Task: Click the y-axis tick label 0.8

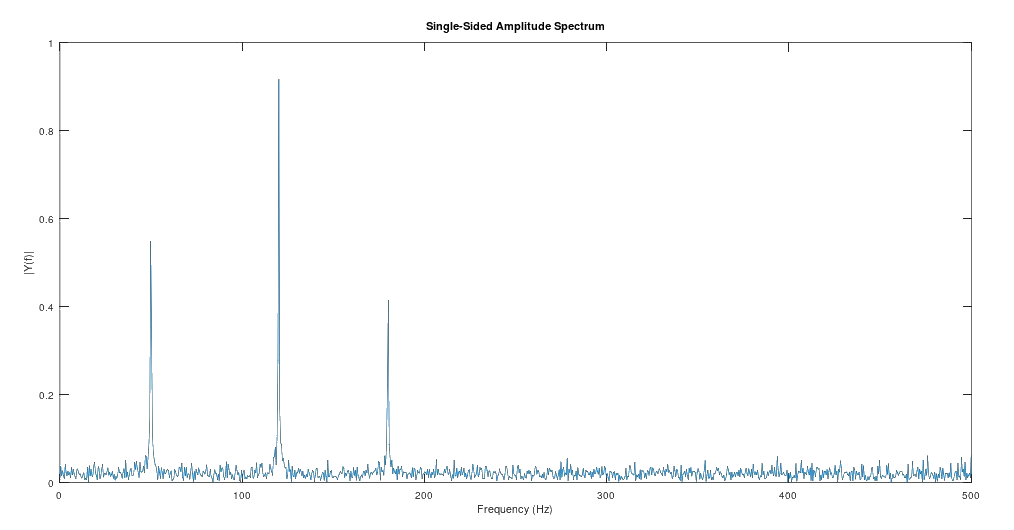Action: pos(47,131)
